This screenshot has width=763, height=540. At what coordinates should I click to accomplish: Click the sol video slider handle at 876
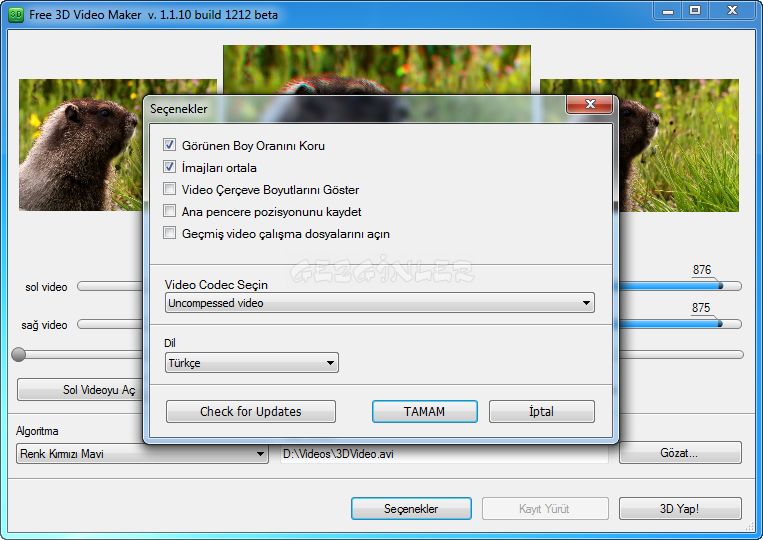point(720,286)
